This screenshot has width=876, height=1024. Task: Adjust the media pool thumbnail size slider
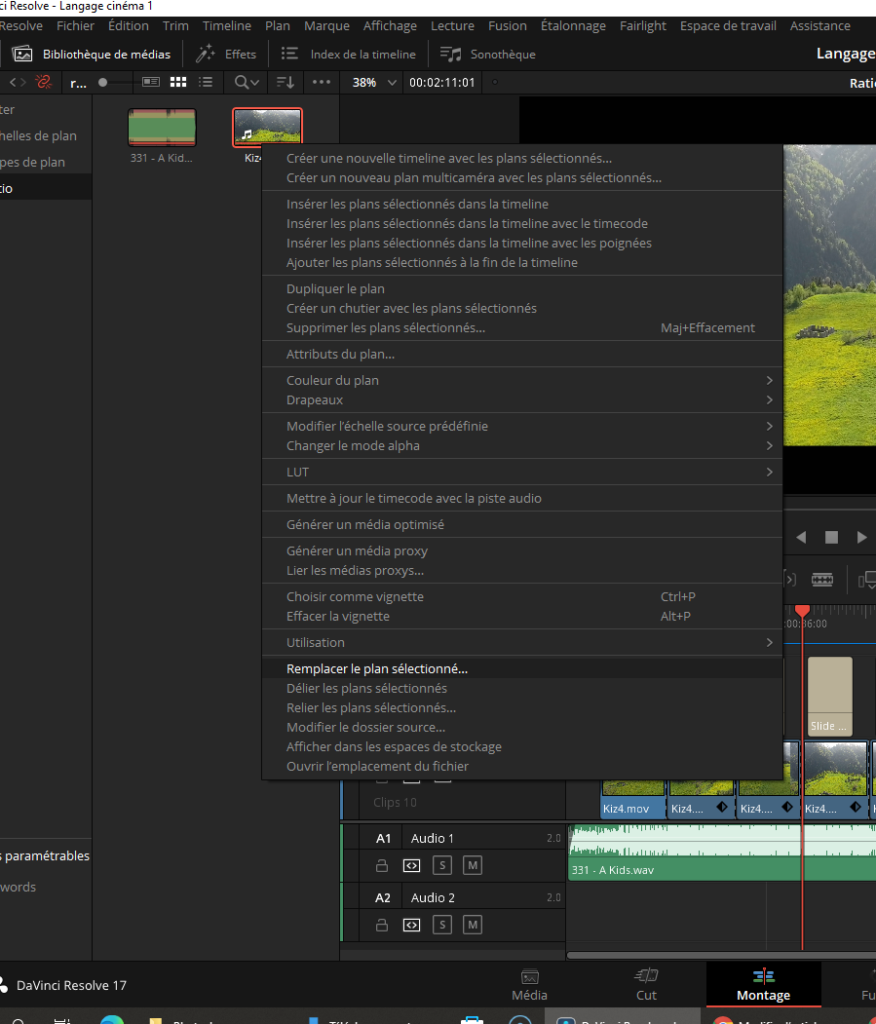(x=103, y=82)
